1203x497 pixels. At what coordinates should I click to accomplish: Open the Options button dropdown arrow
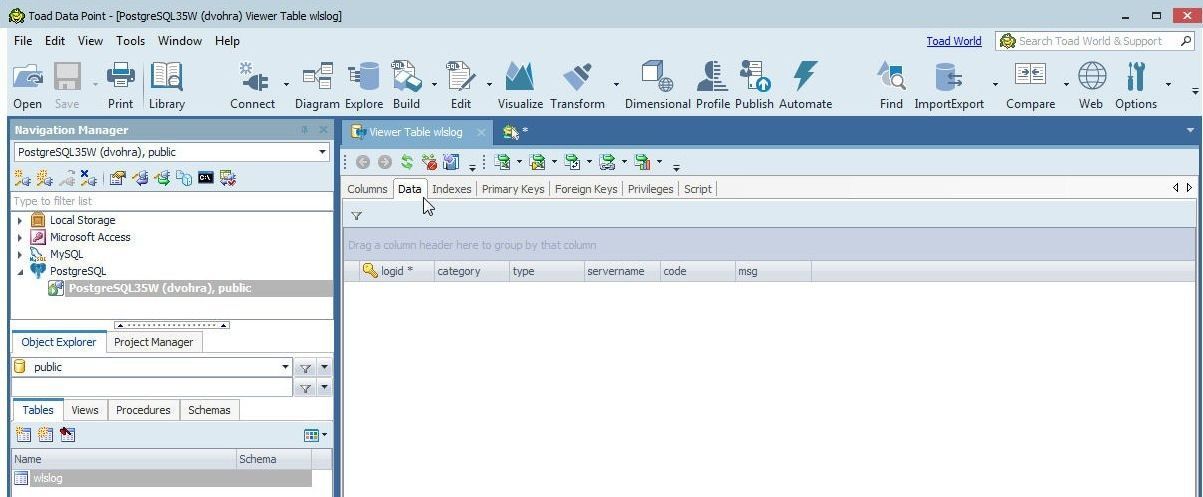[x=1167, y=85]
